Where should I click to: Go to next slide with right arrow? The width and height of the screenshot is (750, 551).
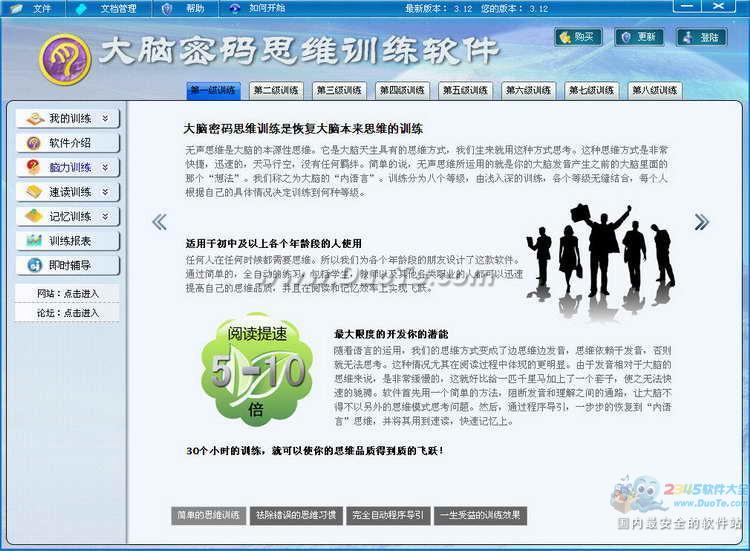(x=702, y=222)
